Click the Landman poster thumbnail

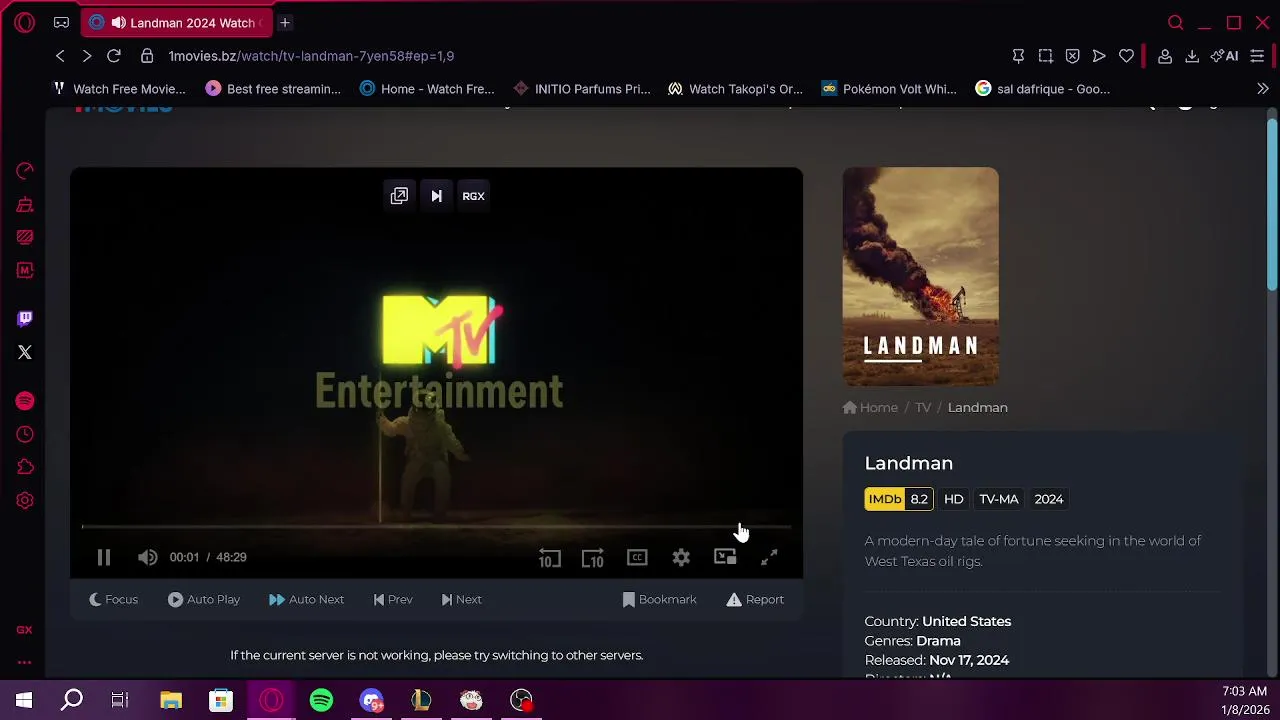pyautogui.click(x=920, y=276)
